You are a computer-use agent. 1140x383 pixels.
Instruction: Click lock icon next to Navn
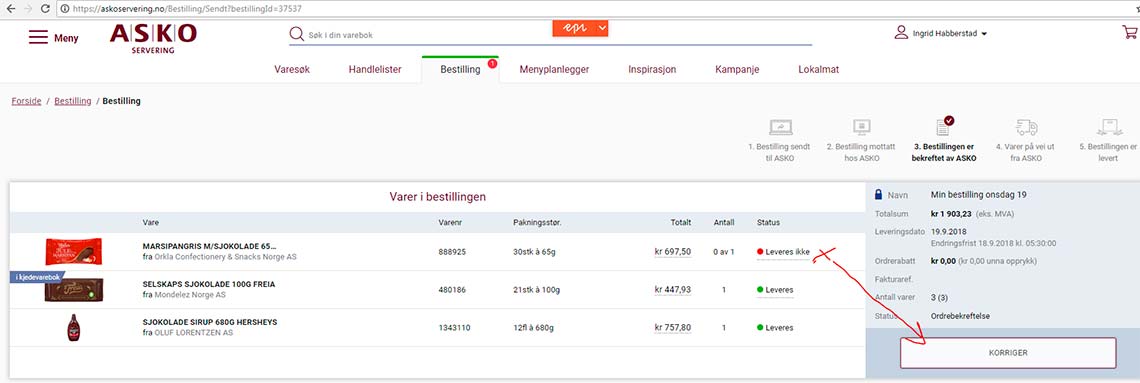click(x=878, y=195)
